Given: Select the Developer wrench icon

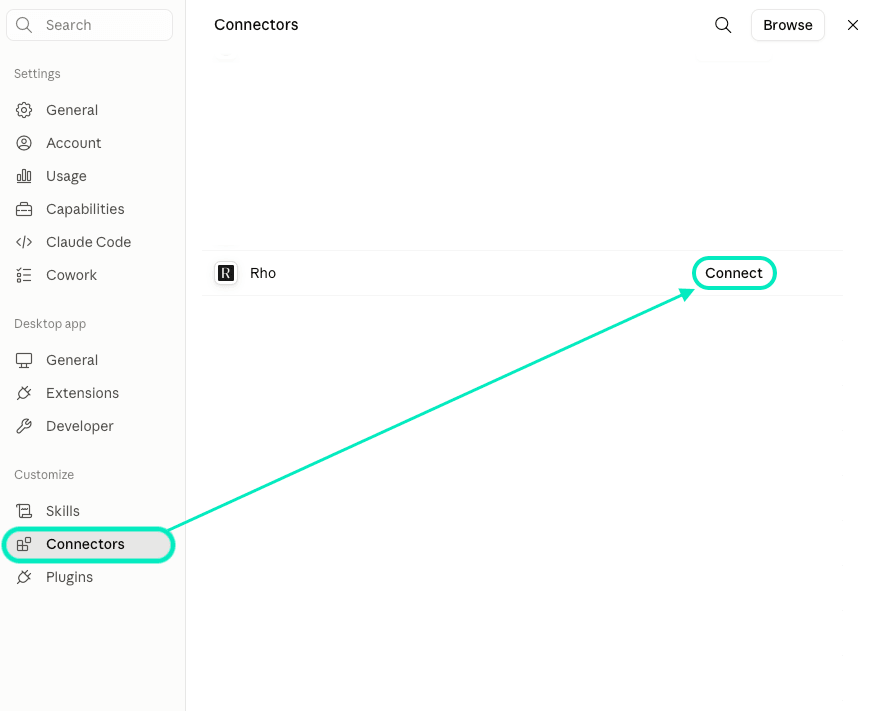Looking at the screenshot, I should 24,426.
